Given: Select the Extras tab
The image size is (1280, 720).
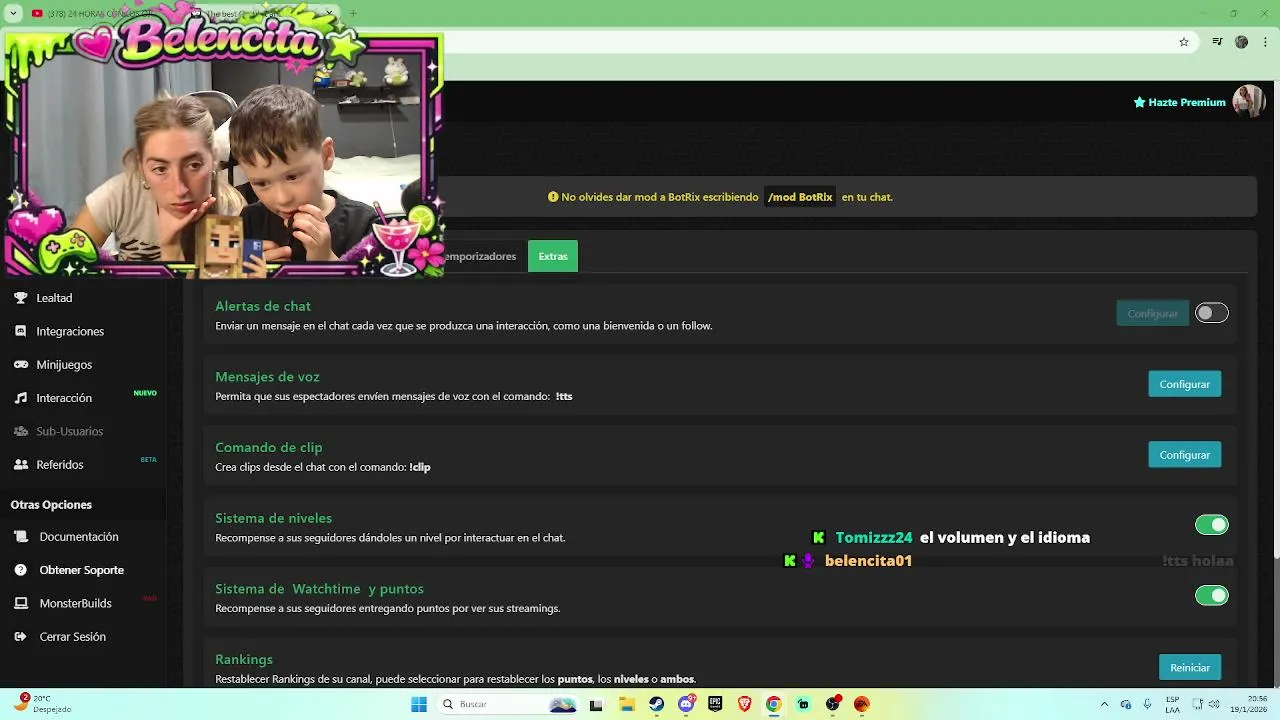Looking at the screenshot, I should click(553, 256).
